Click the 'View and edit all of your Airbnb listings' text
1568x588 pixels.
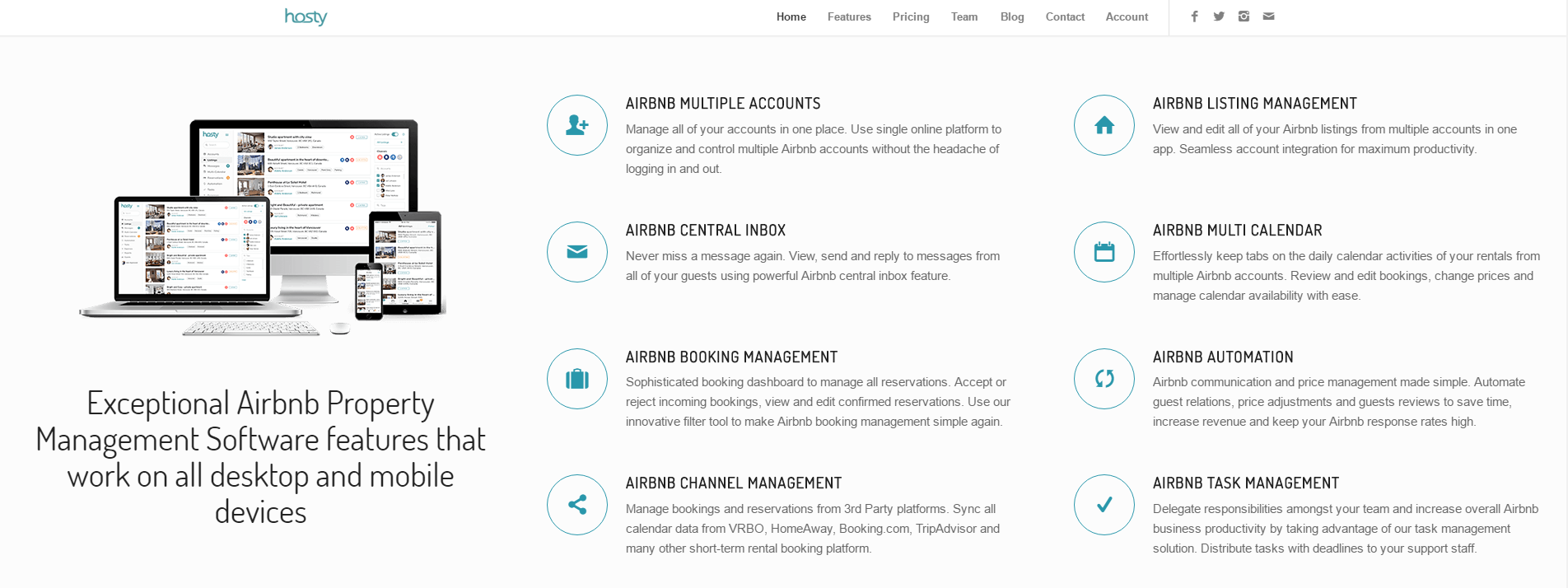click(1335, 139)
